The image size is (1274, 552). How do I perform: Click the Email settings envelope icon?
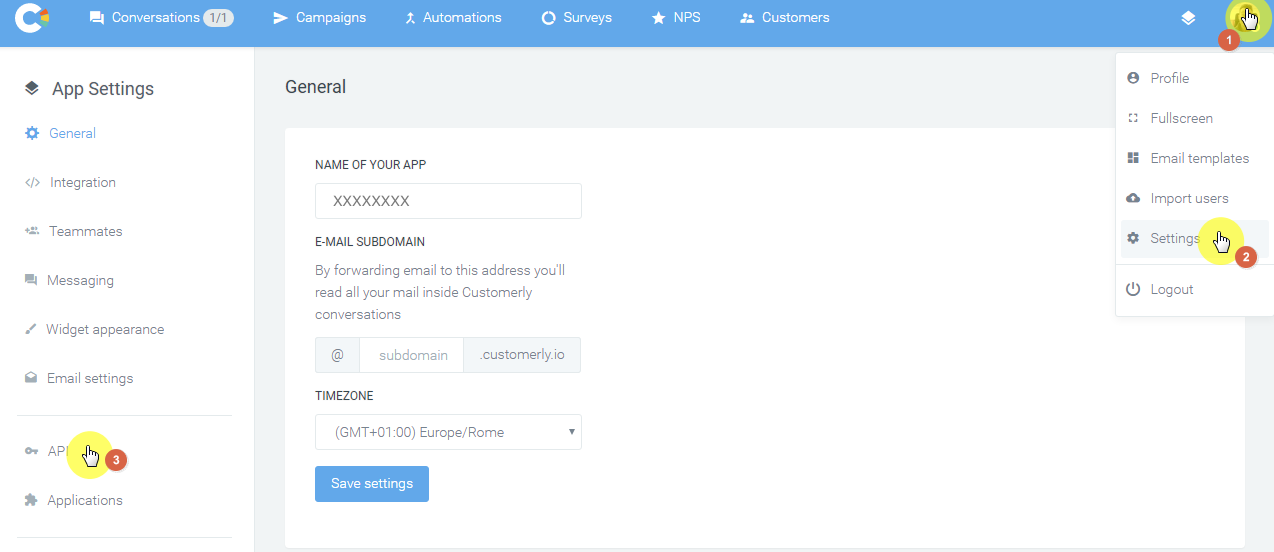coord(31,378)
